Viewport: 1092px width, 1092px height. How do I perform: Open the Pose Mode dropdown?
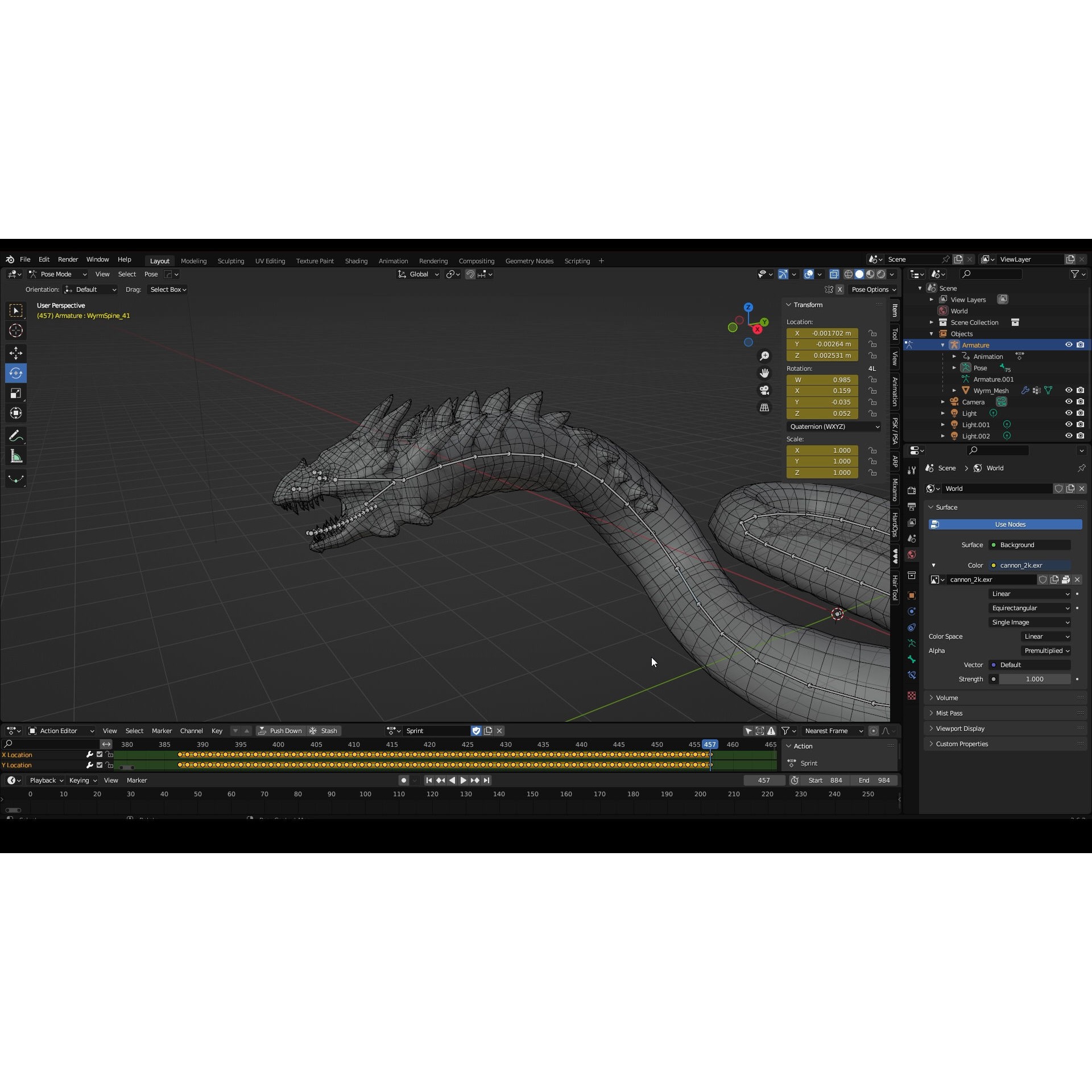[x=59, y=274]
